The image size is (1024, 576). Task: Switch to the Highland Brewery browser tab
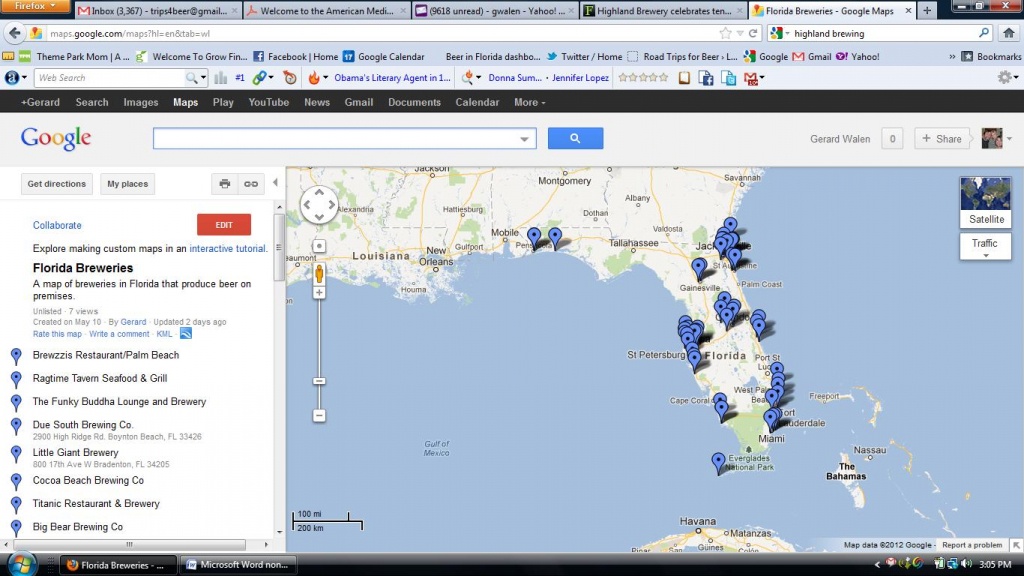662,10
